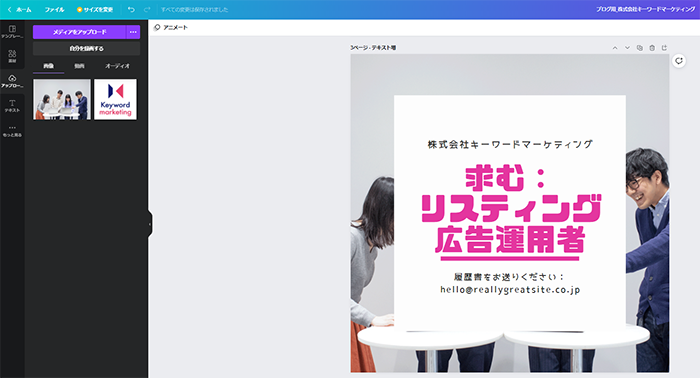Click the dark button below the upload button
This screenshot has height=378, width=700.
point(86,49)
